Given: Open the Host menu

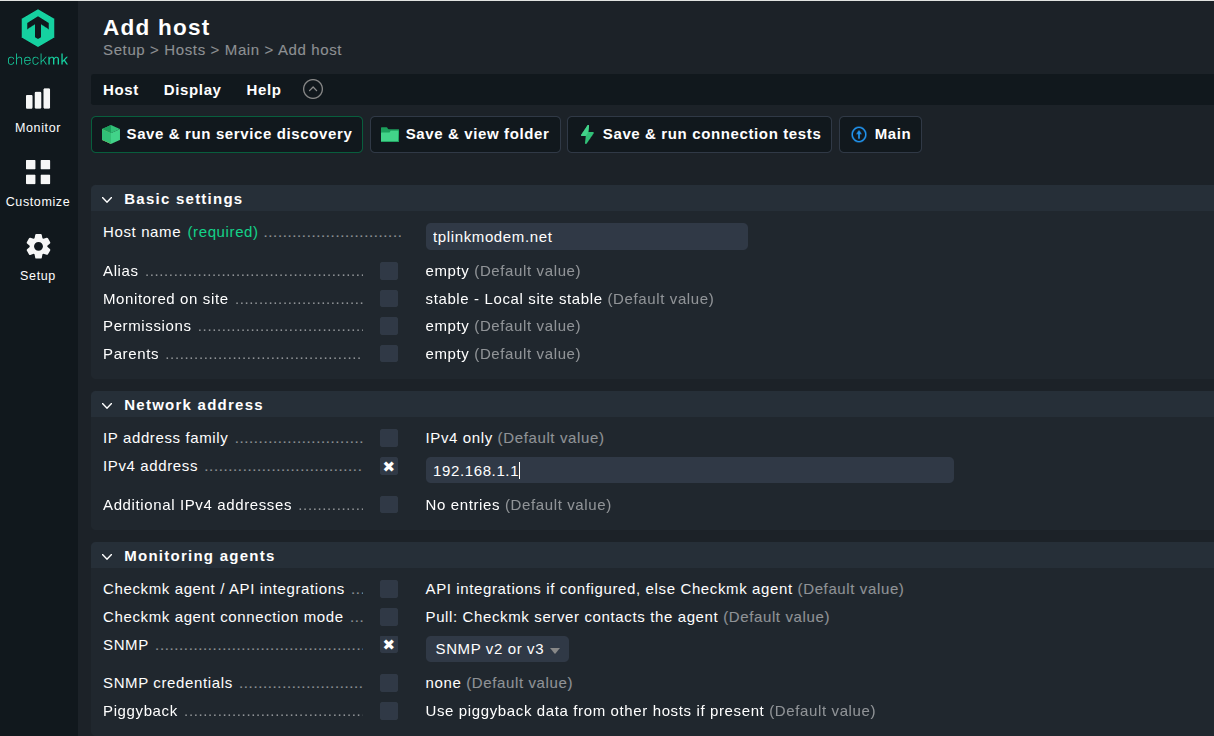Looking at the screenshot, I should coord(121,90).
